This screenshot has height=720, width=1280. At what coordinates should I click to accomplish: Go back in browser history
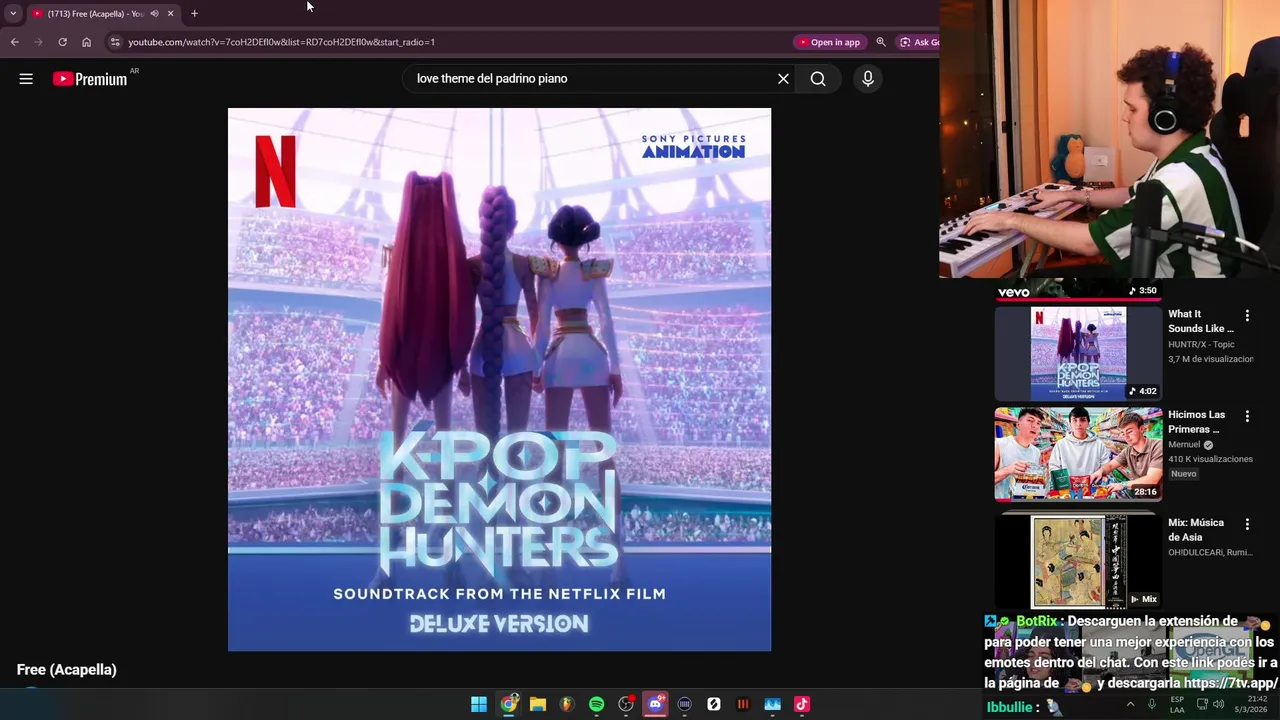(14, 42)
